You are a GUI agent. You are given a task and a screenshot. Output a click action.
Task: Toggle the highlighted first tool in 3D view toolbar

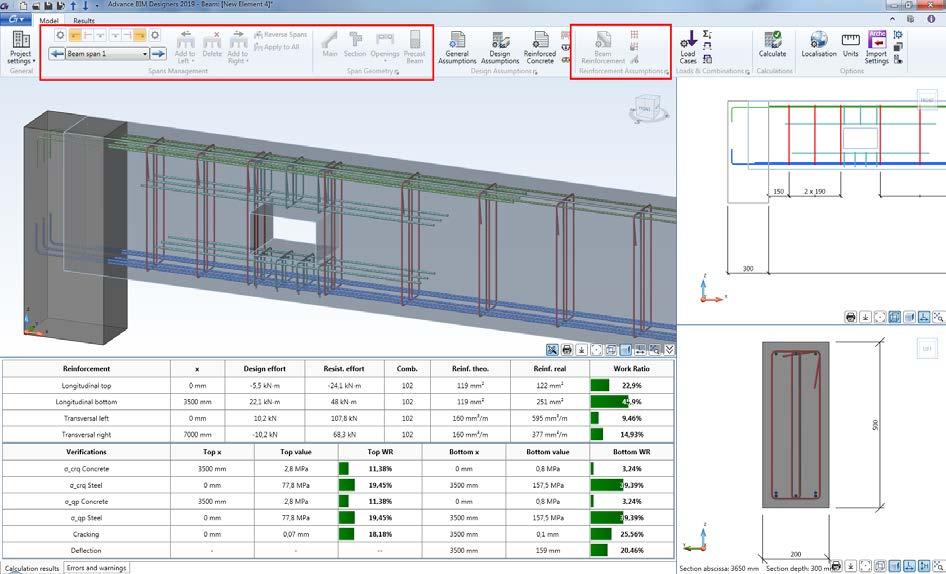pyautogui.click(x=552, y=349)
